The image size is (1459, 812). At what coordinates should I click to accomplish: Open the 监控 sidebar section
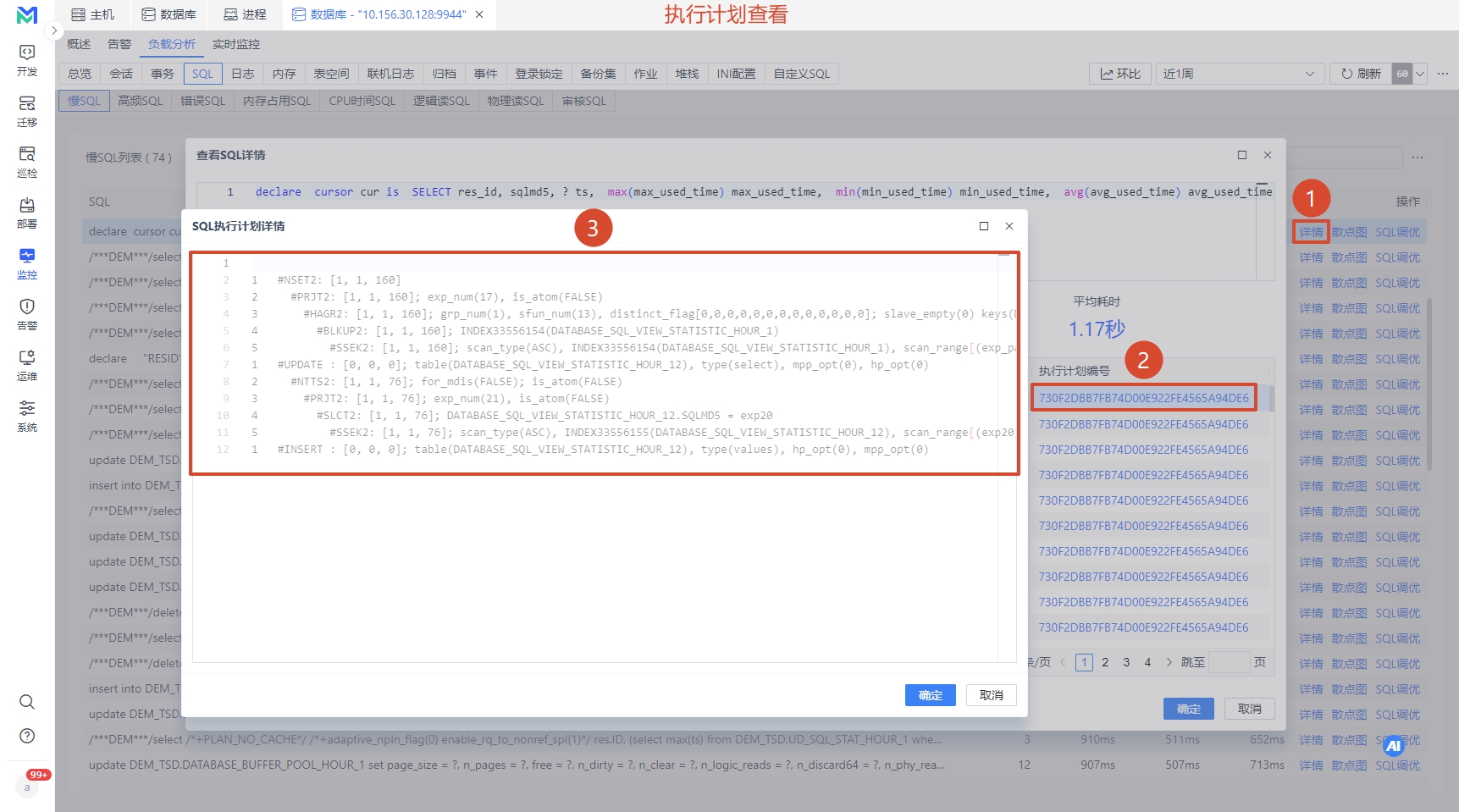(x=27, y=263)
